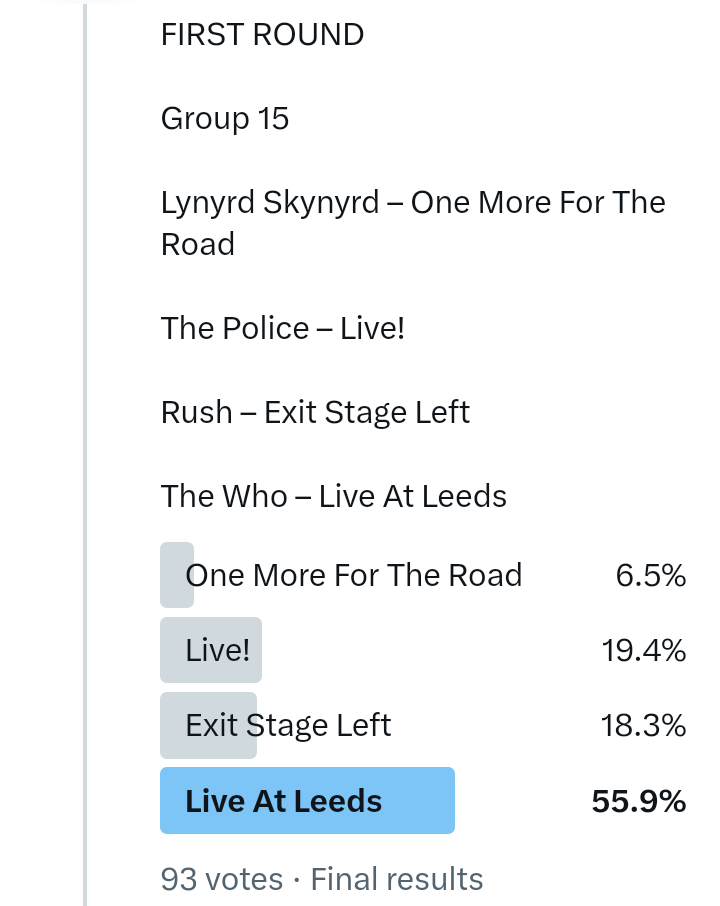Click "Rush – Exit Stage Left" post line
Screen dimensions: 720x906
[x=315, y=412]
